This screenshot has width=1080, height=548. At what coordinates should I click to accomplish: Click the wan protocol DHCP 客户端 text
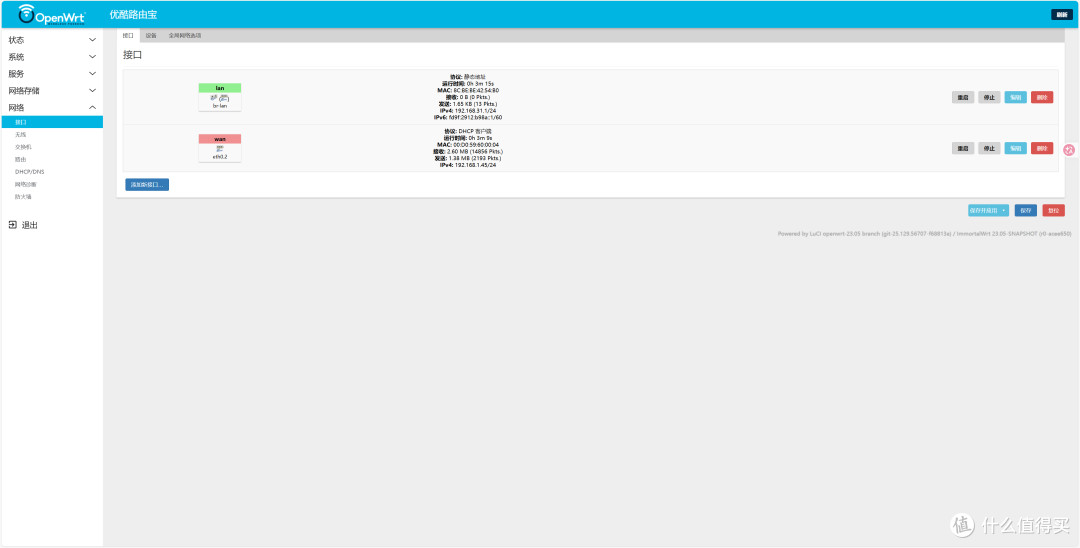468,131
